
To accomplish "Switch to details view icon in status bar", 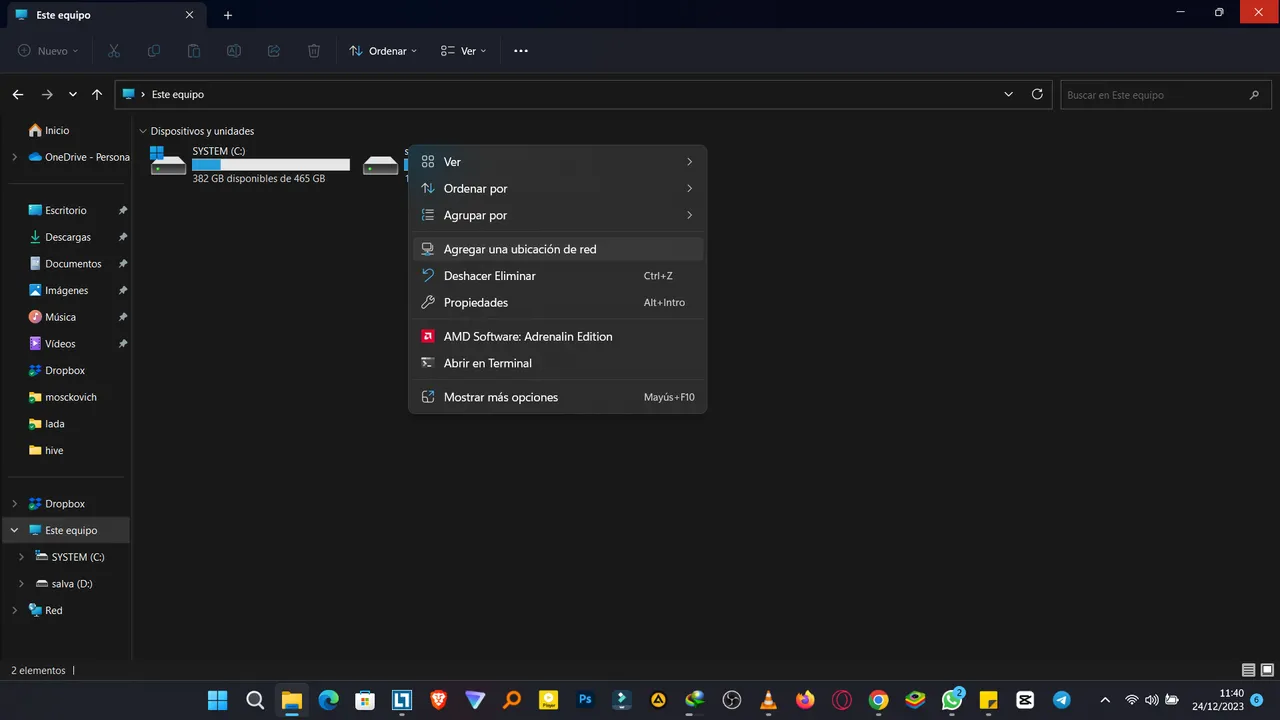I will 1248,670.
